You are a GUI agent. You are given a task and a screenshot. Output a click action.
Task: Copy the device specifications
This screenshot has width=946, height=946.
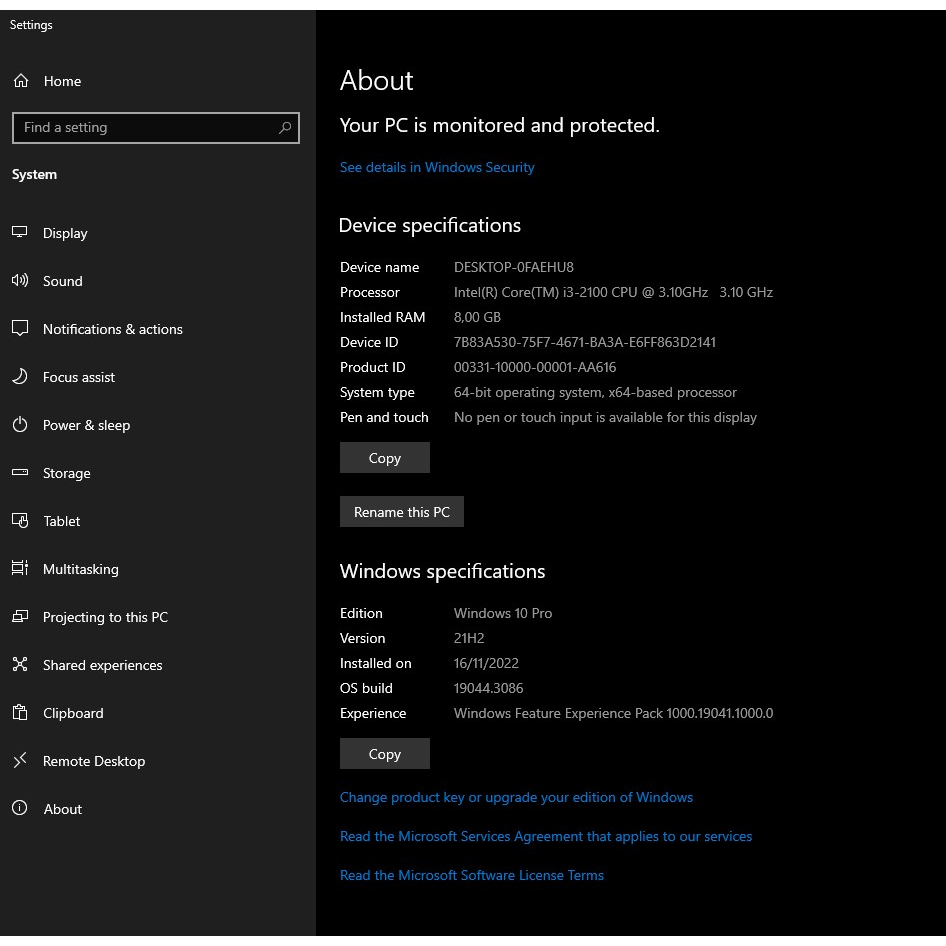(384, 458)
